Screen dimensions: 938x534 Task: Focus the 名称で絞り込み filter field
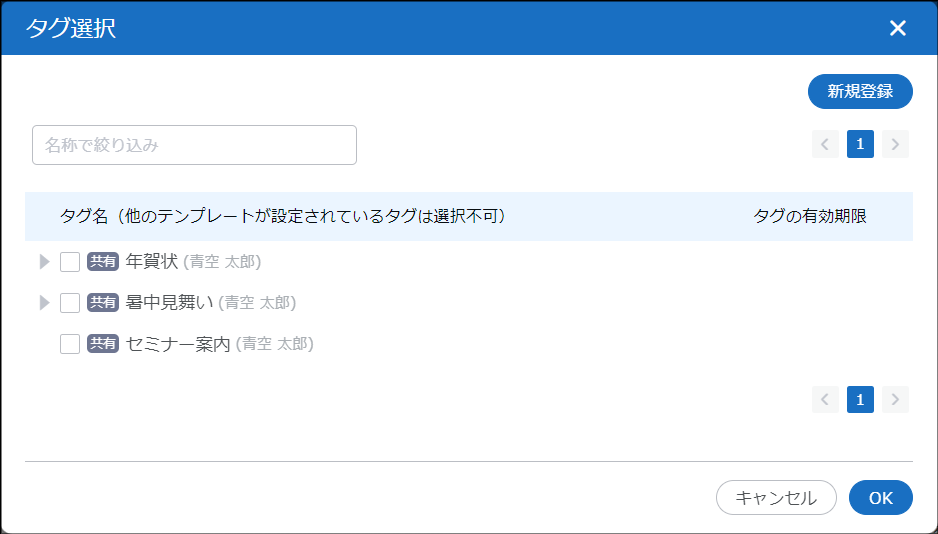[195, 145]
